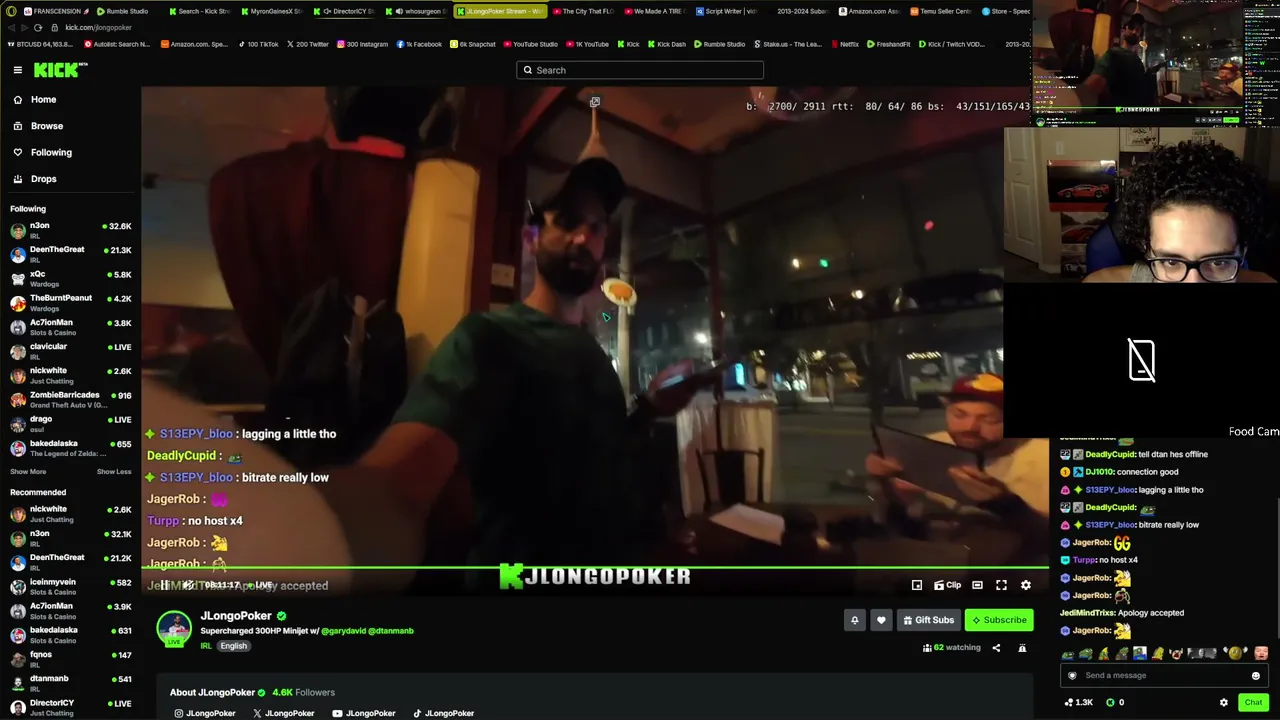
Task: Toggle theater mode
Action: click(x=977, y=585)
